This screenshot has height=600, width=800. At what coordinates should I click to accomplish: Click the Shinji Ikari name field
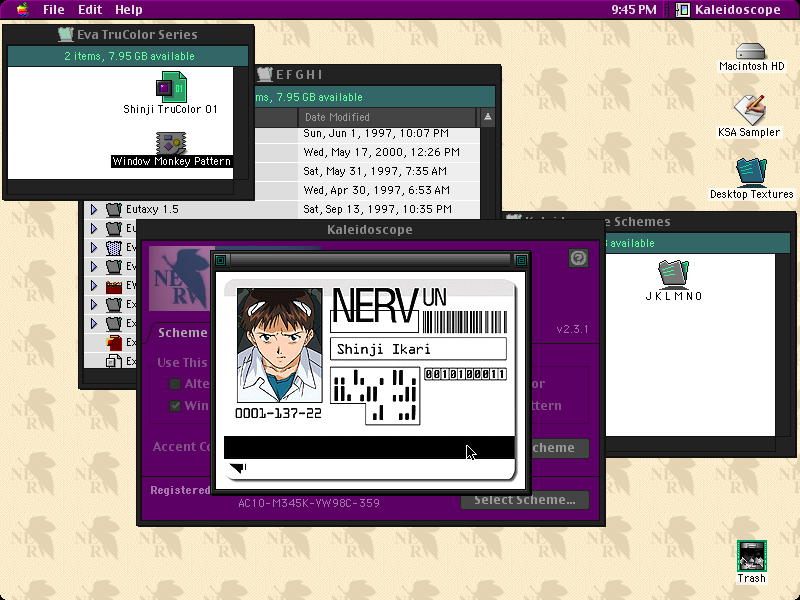(x=418, y=349)
